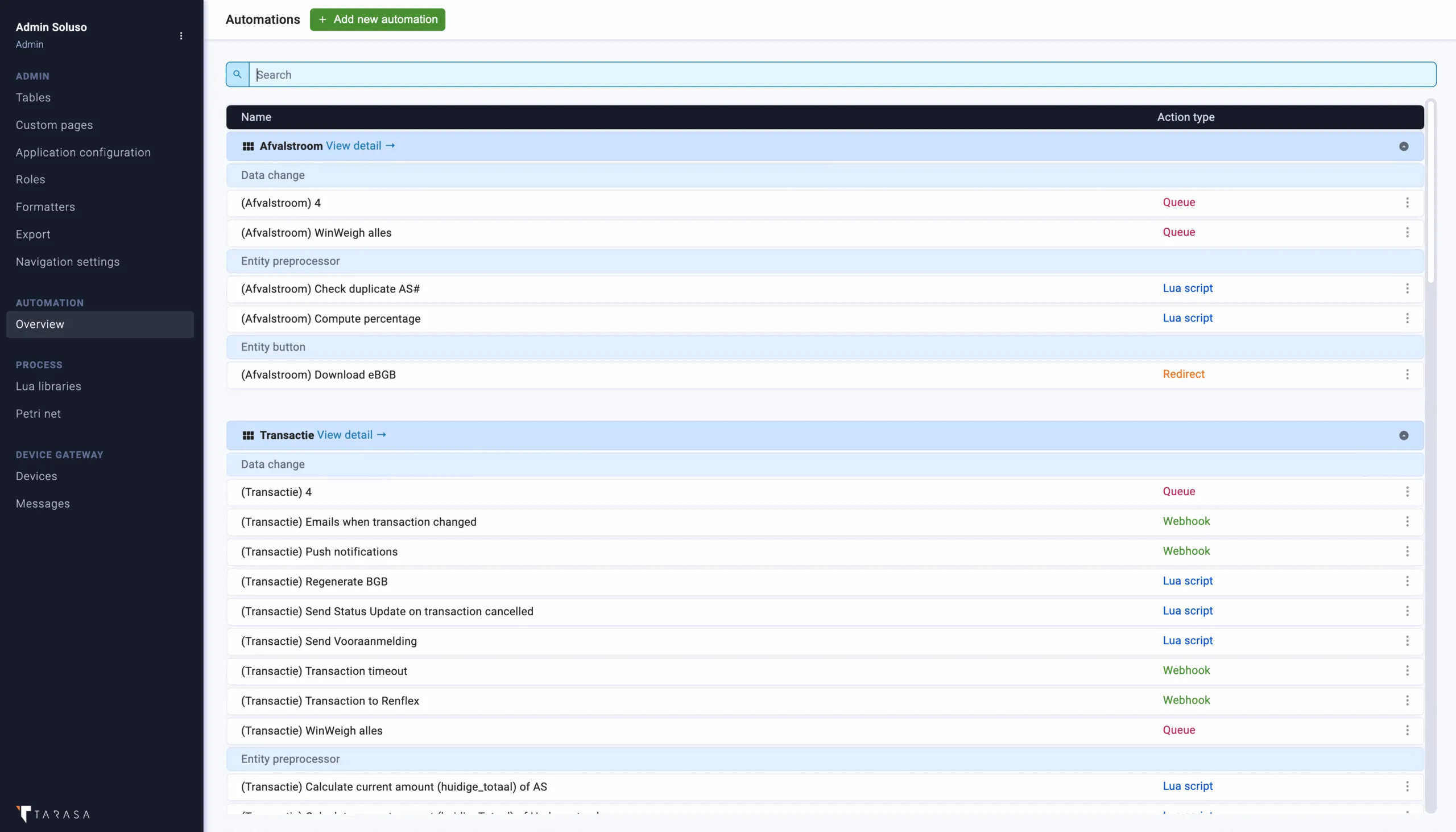Open the options menu for Check duplicate AS#
The image size is (1456, 832).
[1407, 289]
